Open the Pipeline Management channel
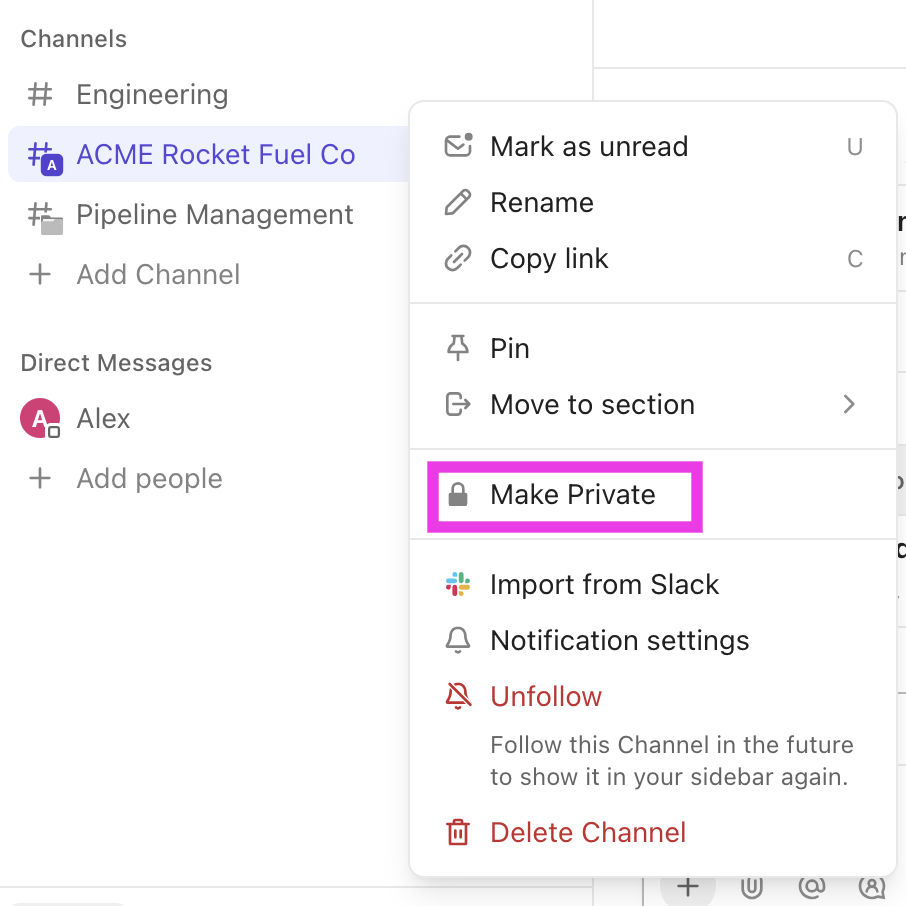Screen dimensions: 906x906 [214, 215]
